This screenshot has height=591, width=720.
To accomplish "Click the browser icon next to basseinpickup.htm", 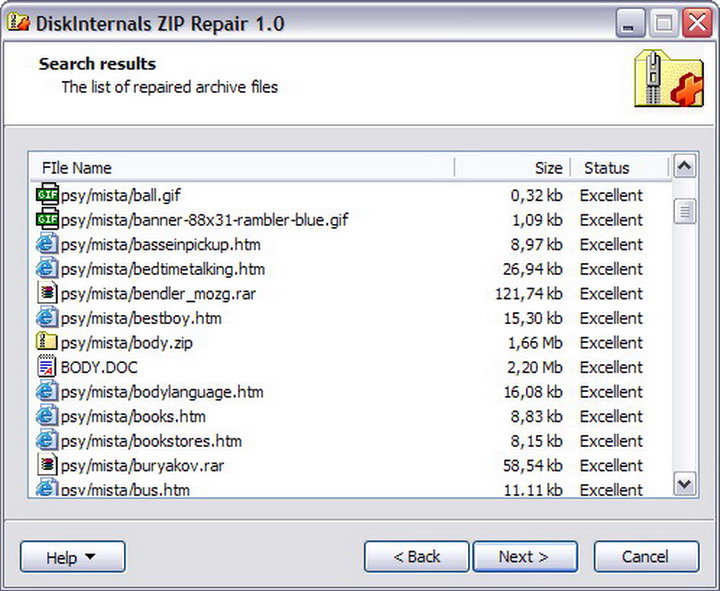I will (47, 244).
